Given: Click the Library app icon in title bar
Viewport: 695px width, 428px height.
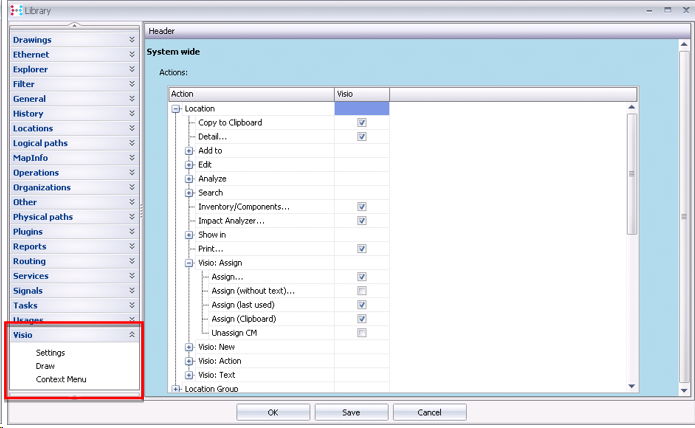Looking at the screenshot, I should point(16,10).
